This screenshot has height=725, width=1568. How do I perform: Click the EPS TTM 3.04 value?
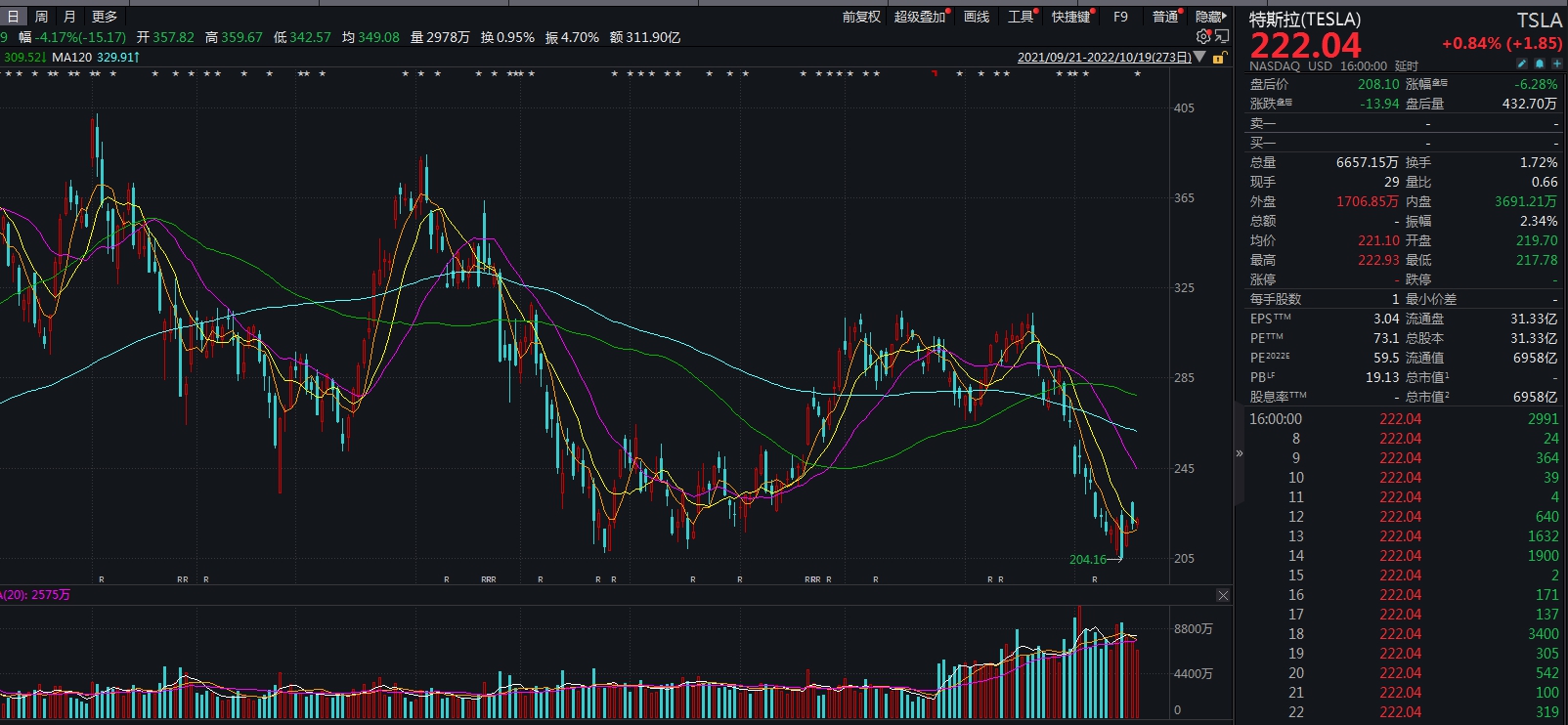pyautogui.click(x=1386, y=319)
